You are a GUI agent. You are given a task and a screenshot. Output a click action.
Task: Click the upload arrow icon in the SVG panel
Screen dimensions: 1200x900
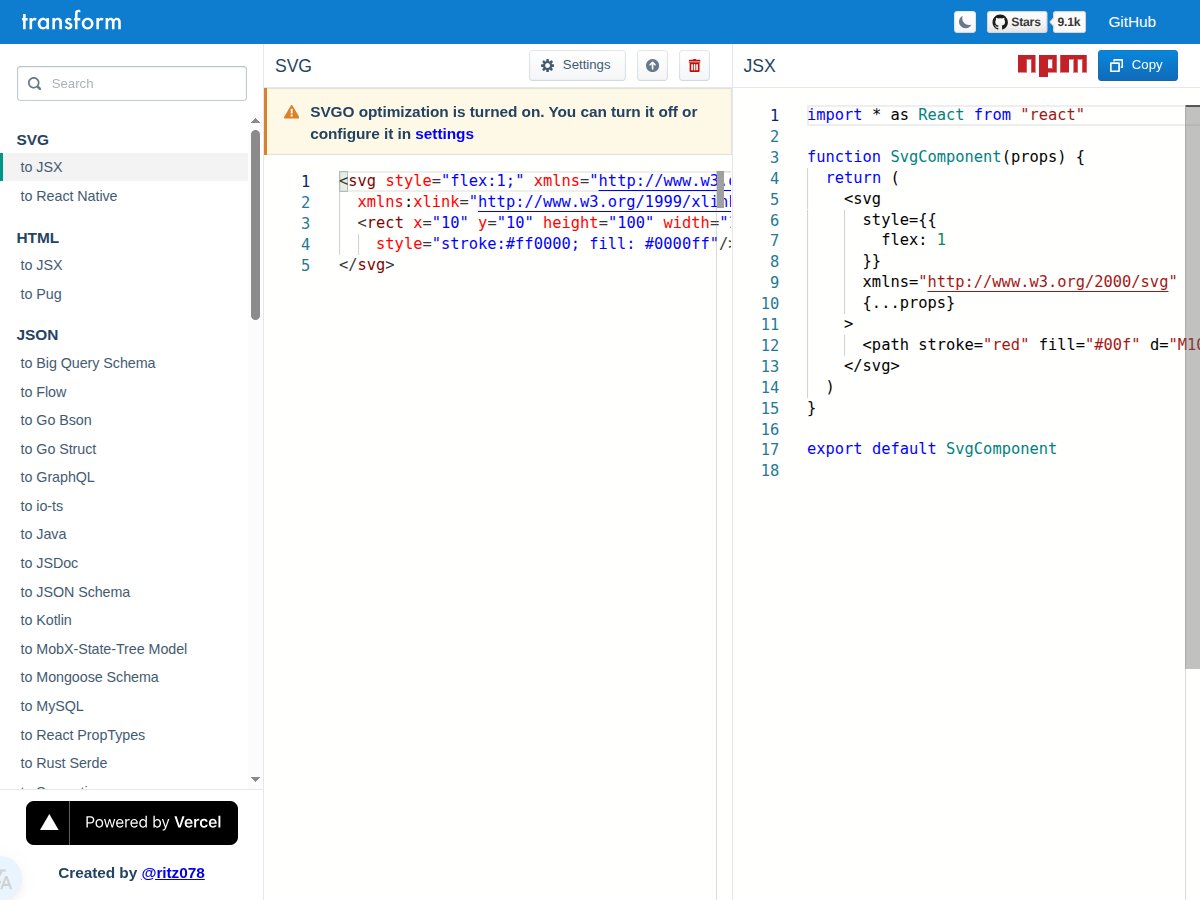[652, 65]
